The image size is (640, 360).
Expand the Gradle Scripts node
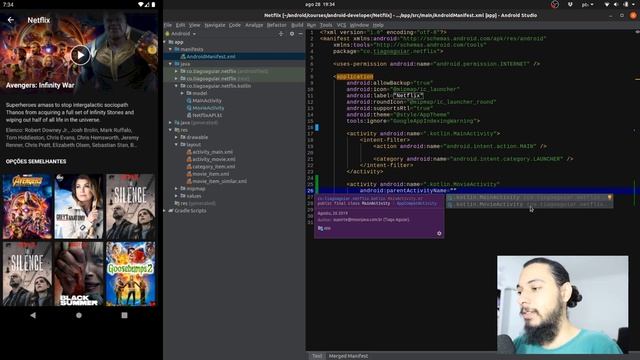pos(165,211)
